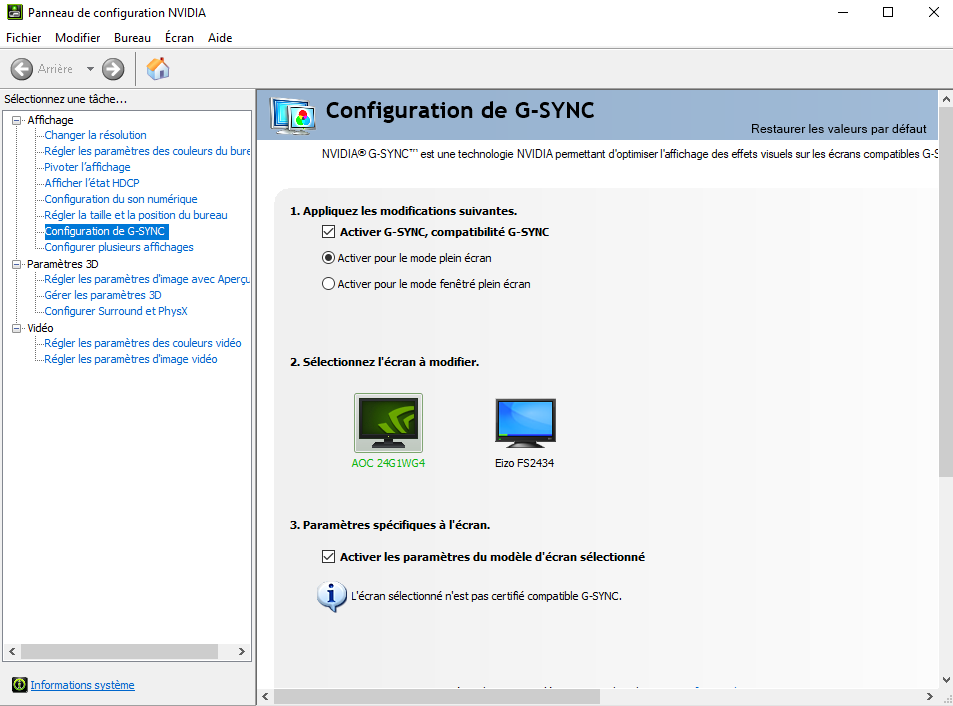
Task: Open Afficher l'état HDCP
Action: [x=92, y=183]
